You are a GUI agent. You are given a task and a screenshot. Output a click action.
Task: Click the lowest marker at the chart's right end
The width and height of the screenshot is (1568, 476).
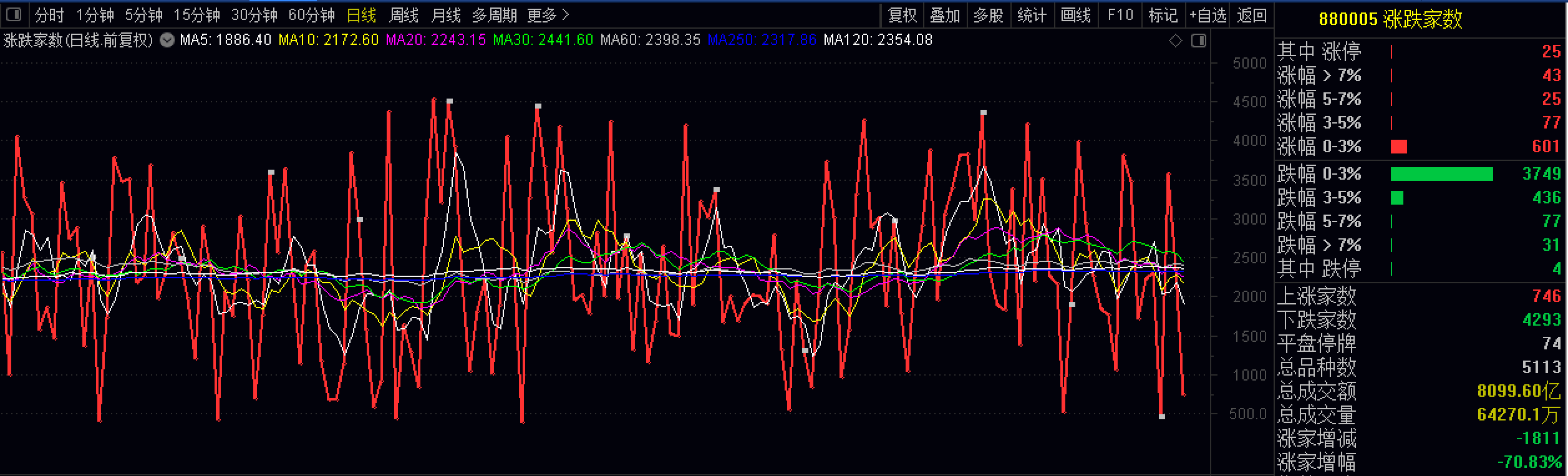[1162, 416]
